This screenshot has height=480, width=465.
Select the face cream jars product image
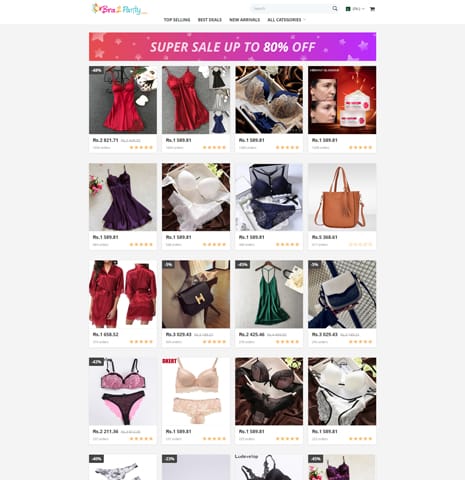click(x=342, y=100)
